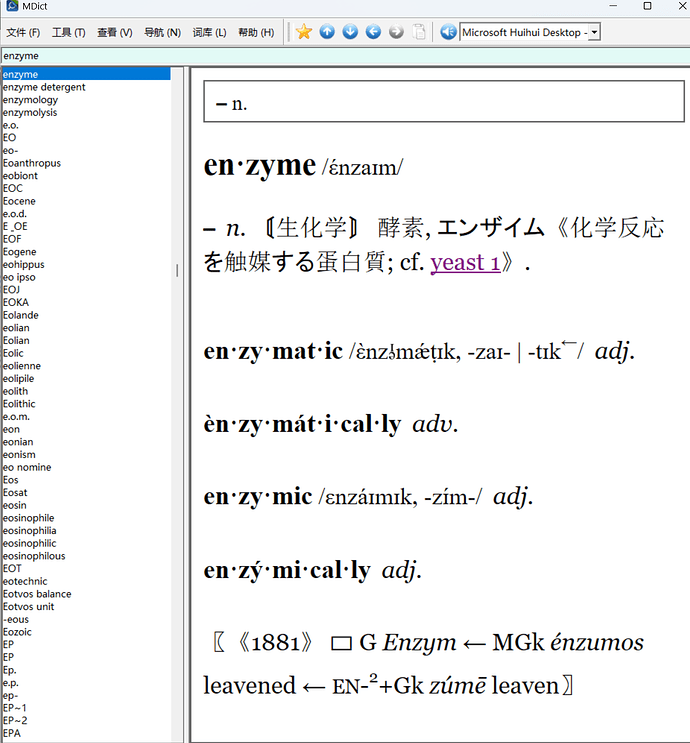Select the Eos entry
Viewport: 690px width, 743px height.
click(10, 480)
